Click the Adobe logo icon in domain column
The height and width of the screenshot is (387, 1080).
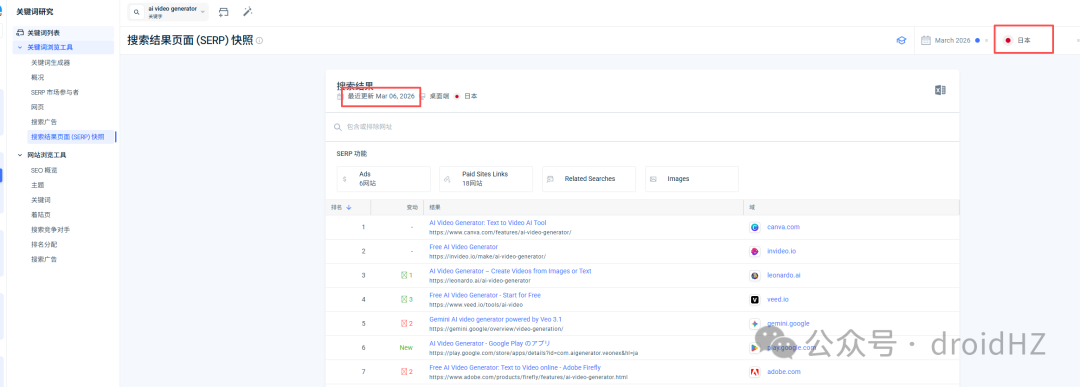[755, 372]
